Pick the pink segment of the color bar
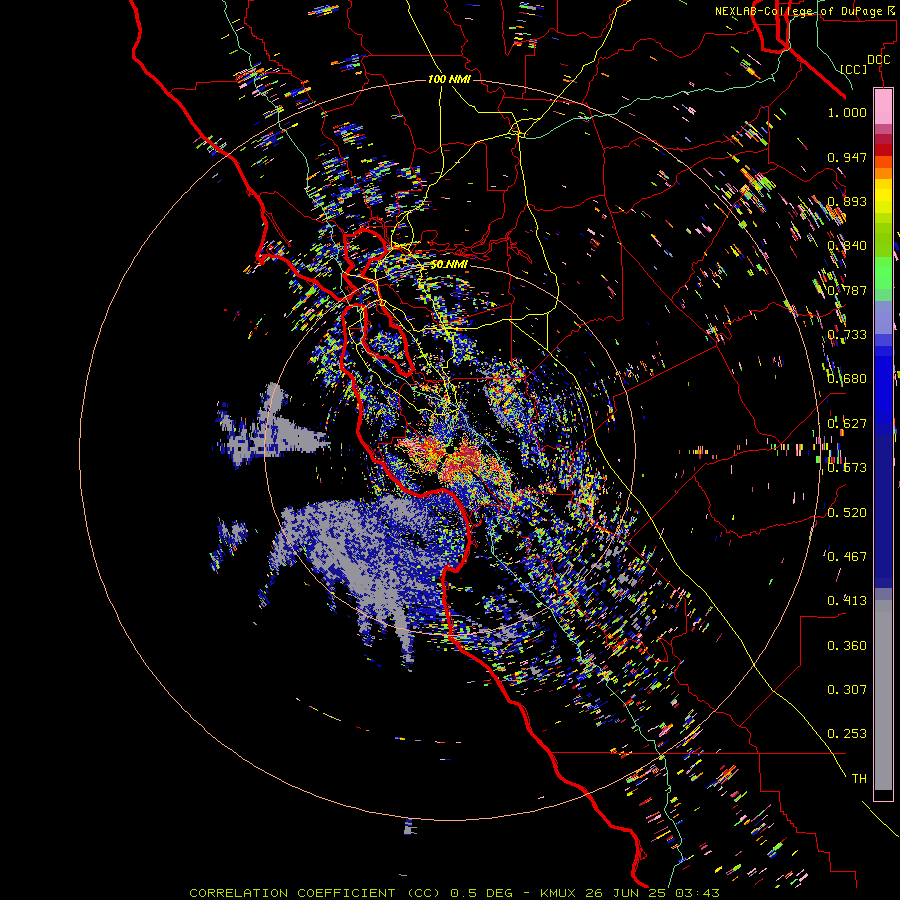 tap(883, 106)
